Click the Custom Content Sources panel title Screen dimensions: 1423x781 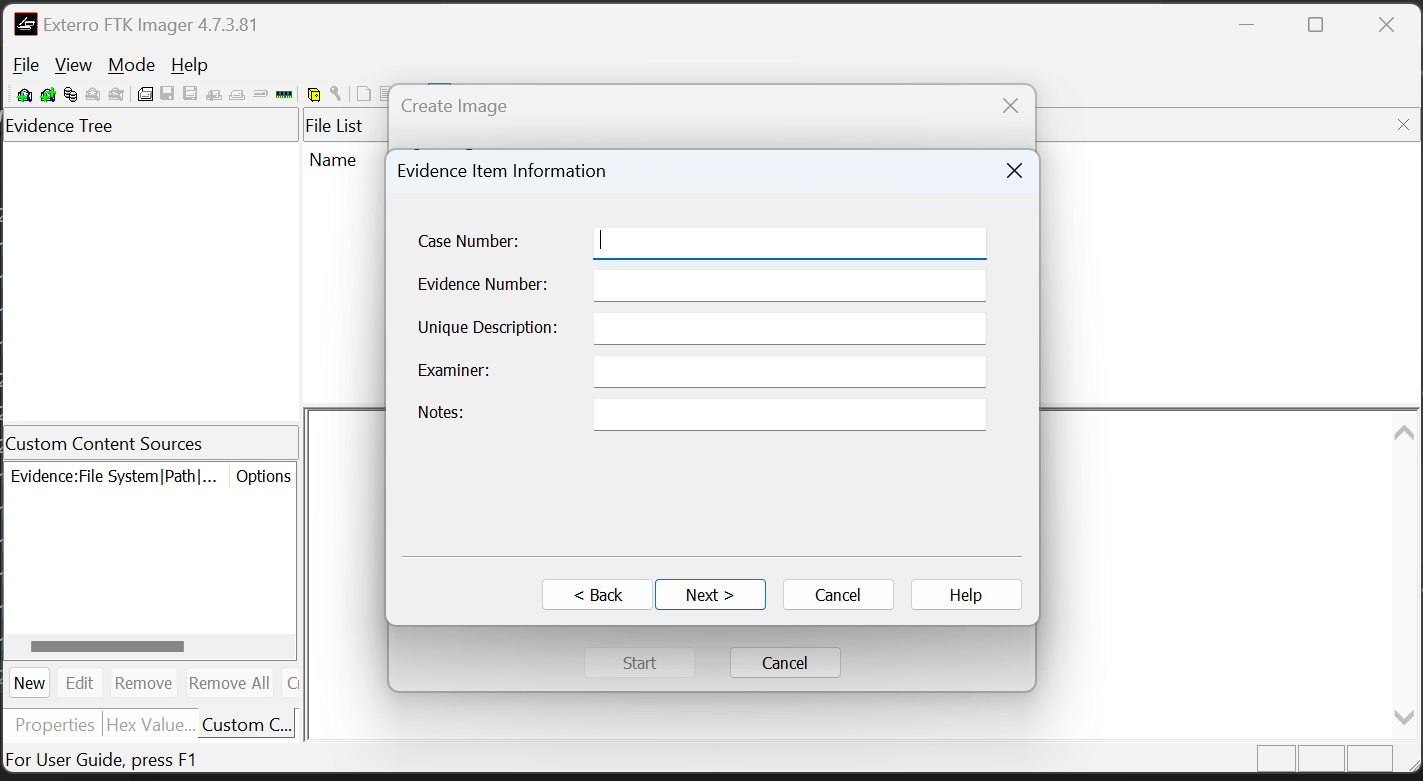(104, 444)
